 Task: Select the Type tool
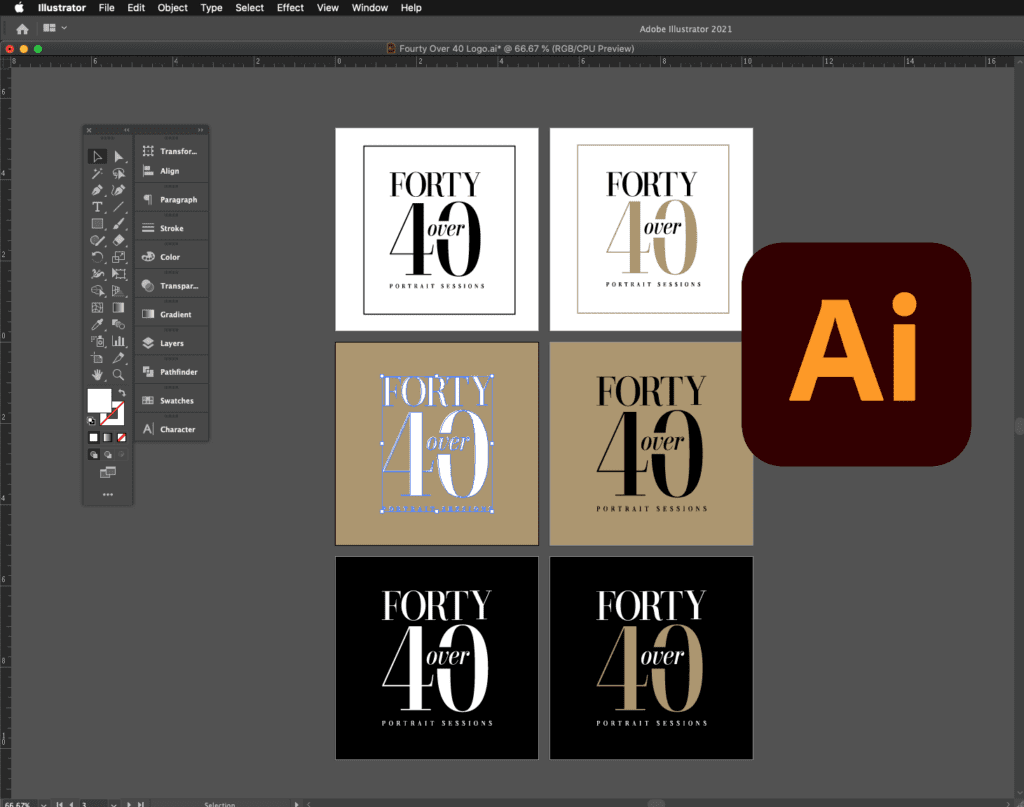pyautogui.click(x=97, y=206)
